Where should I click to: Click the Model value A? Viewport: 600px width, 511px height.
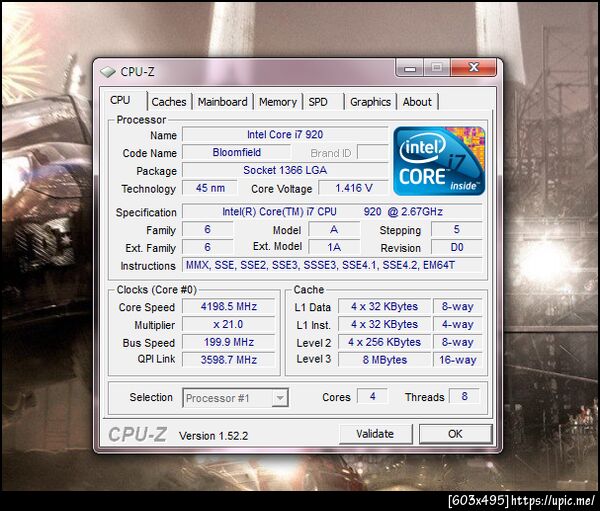tap(334, 229)
